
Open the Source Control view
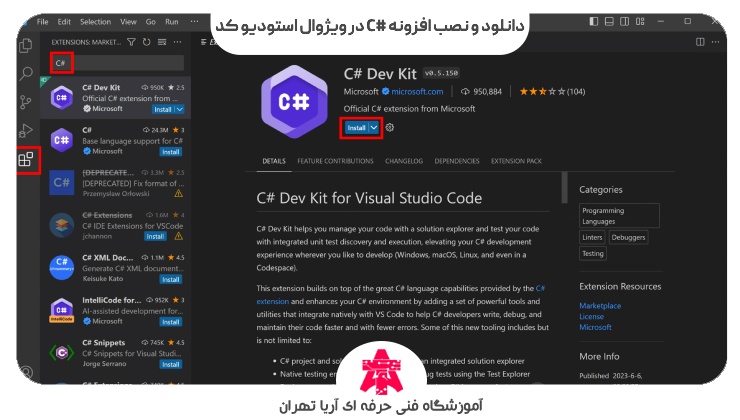26,102
